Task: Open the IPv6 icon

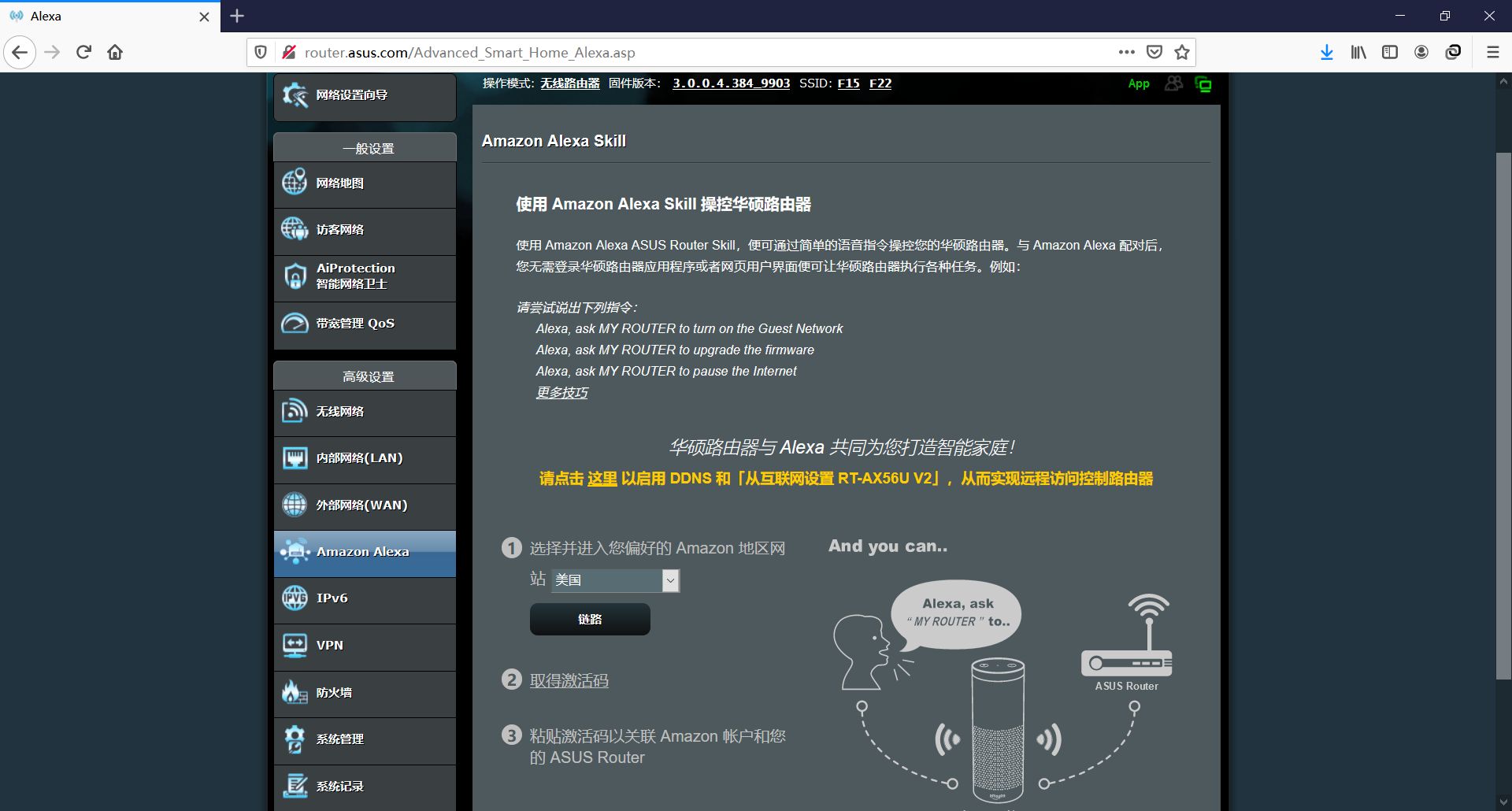Action: coord(295,598)
